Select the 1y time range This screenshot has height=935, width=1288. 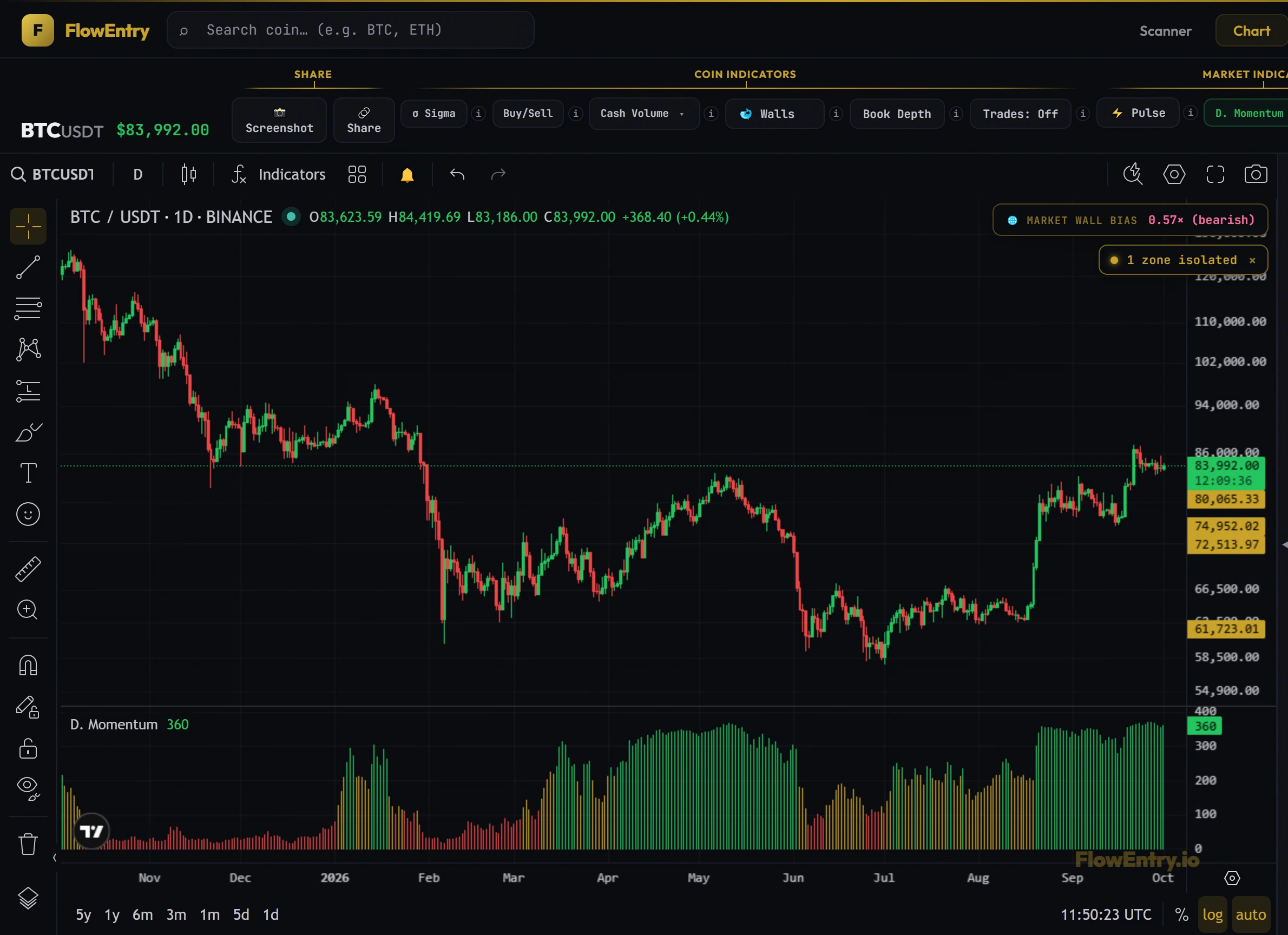pyautogui.click(x=112, y=914)
